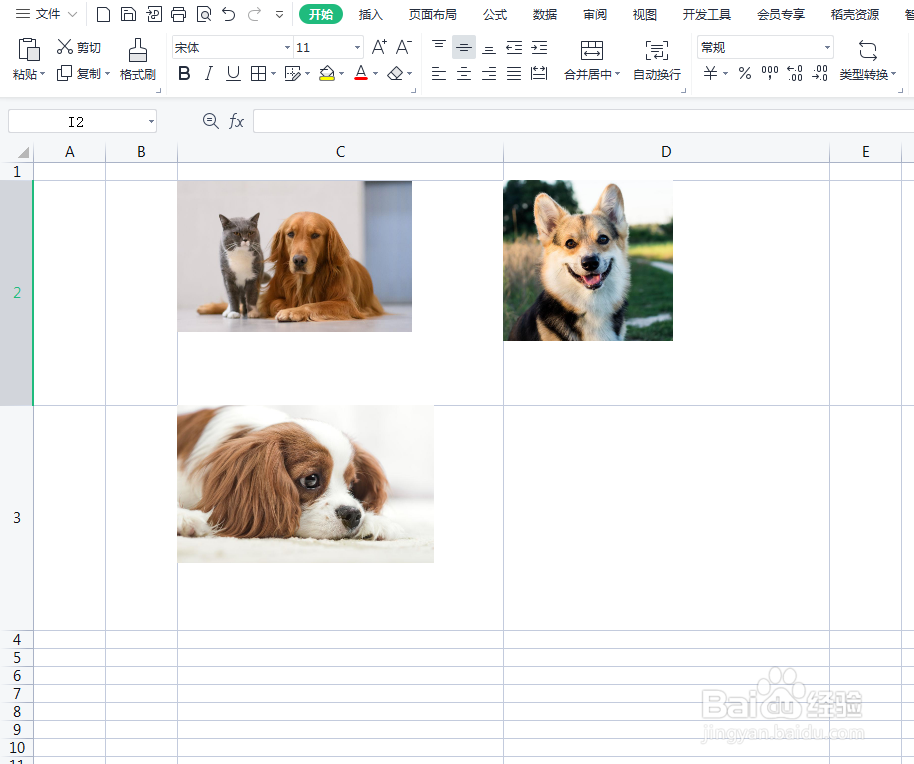The width and height of the screenshot is (914, 764).
Task: Switch to 审阅 Review tab
Action: pyautogui.click(x=595, y=15)
